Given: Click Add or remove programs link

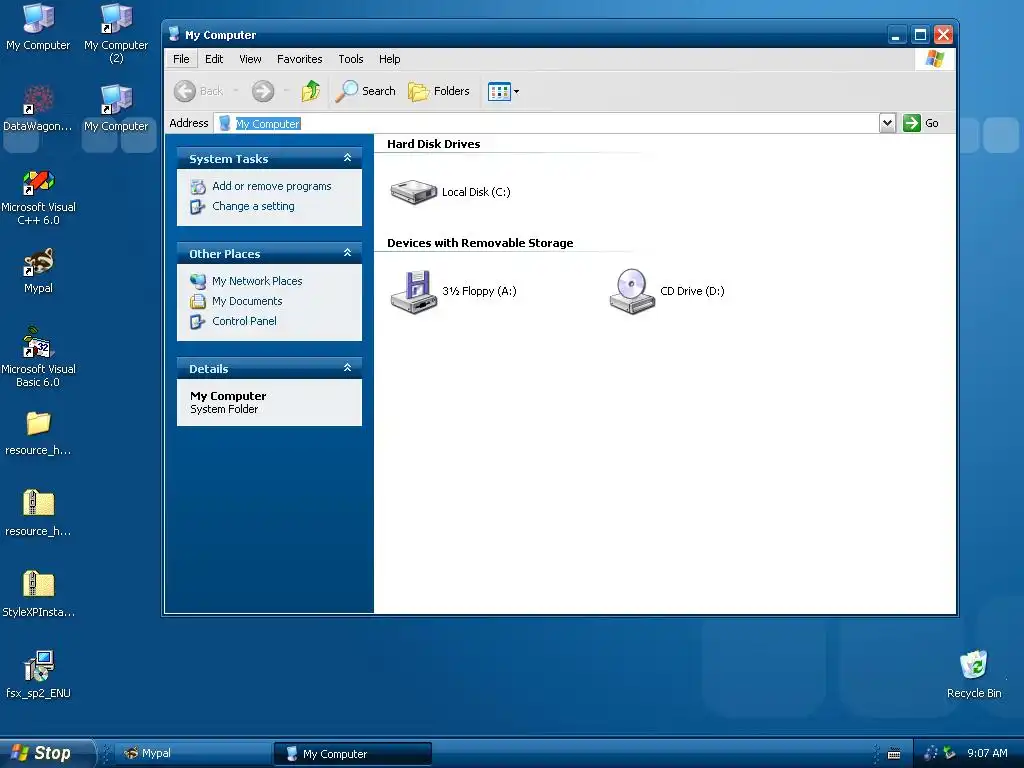Looking at the screenshot, I should coord(272,186).
